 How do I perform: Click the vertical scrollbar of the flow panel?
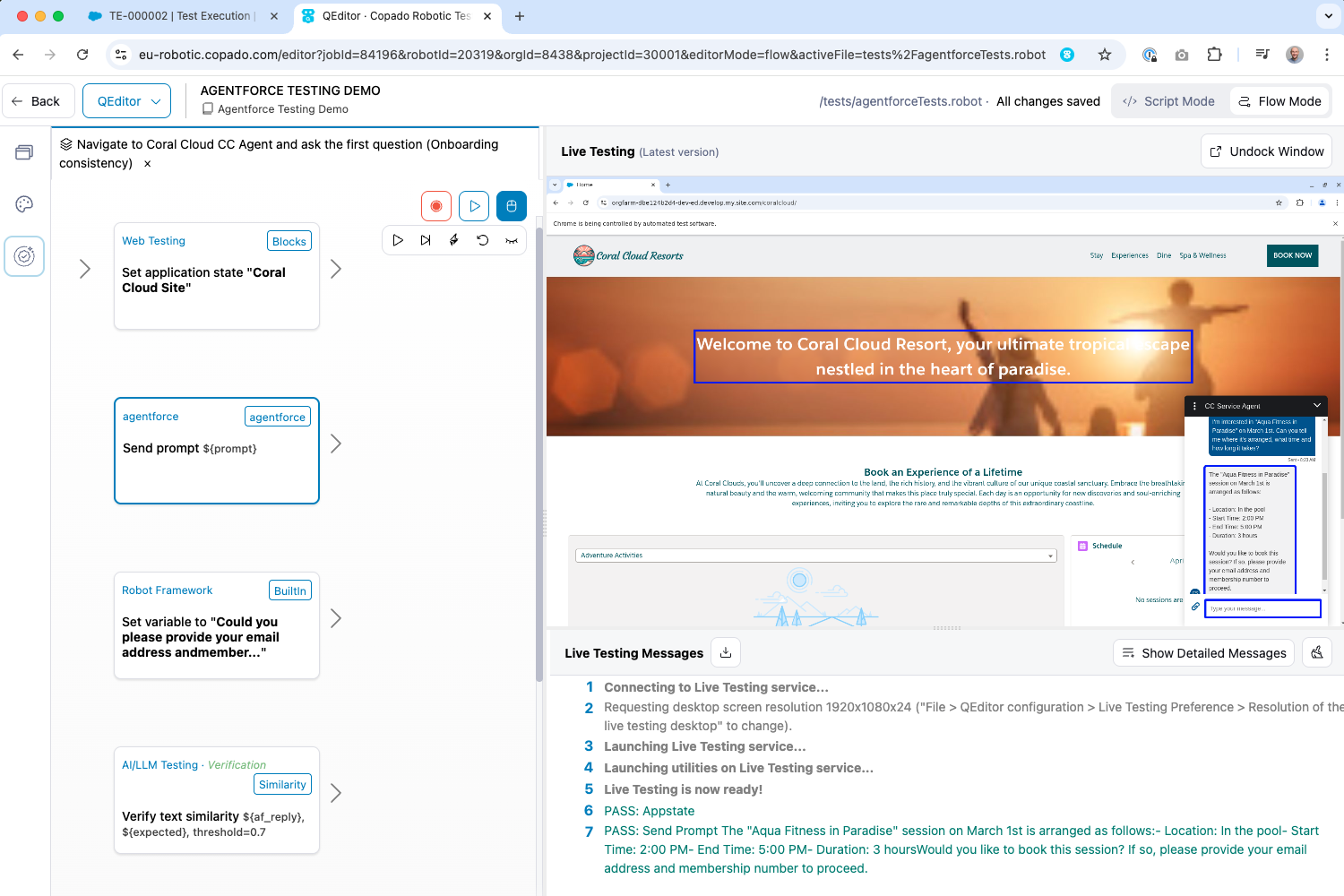[539, 448]
